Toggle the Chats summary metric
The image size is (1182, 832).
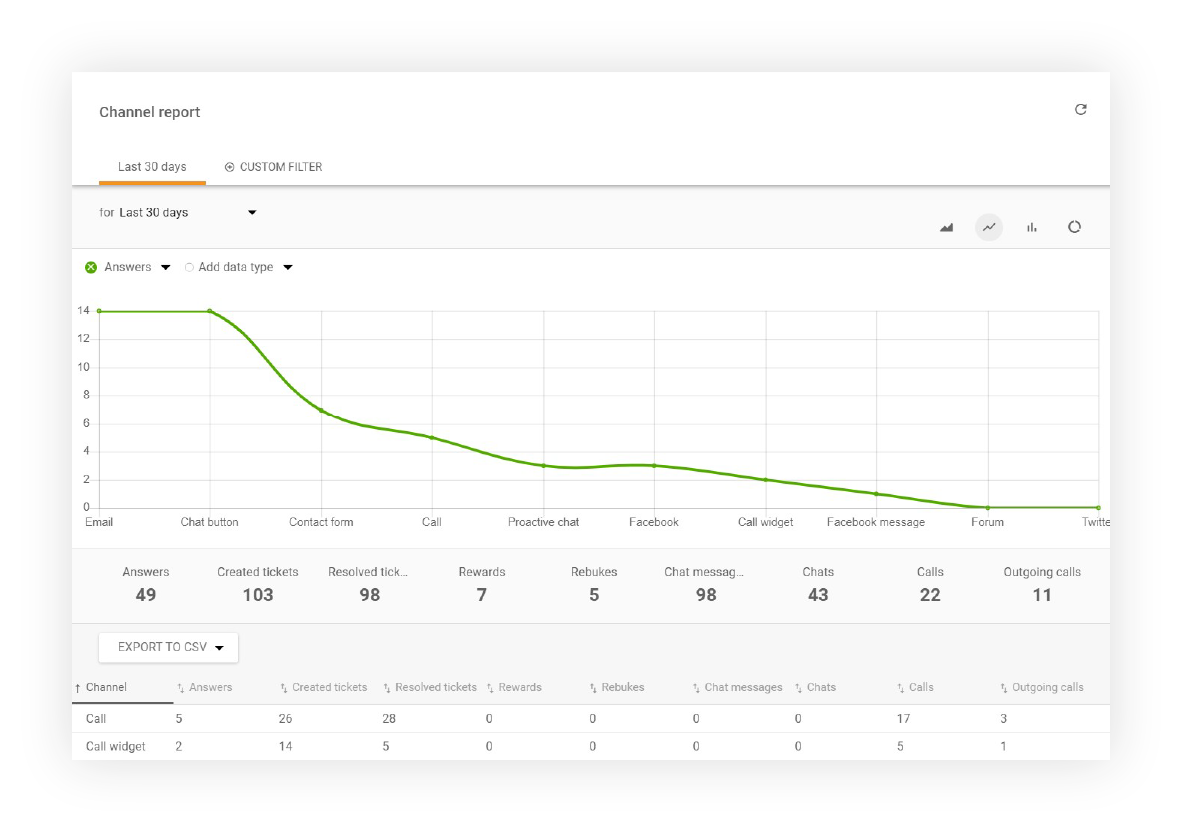pos(817,584)
